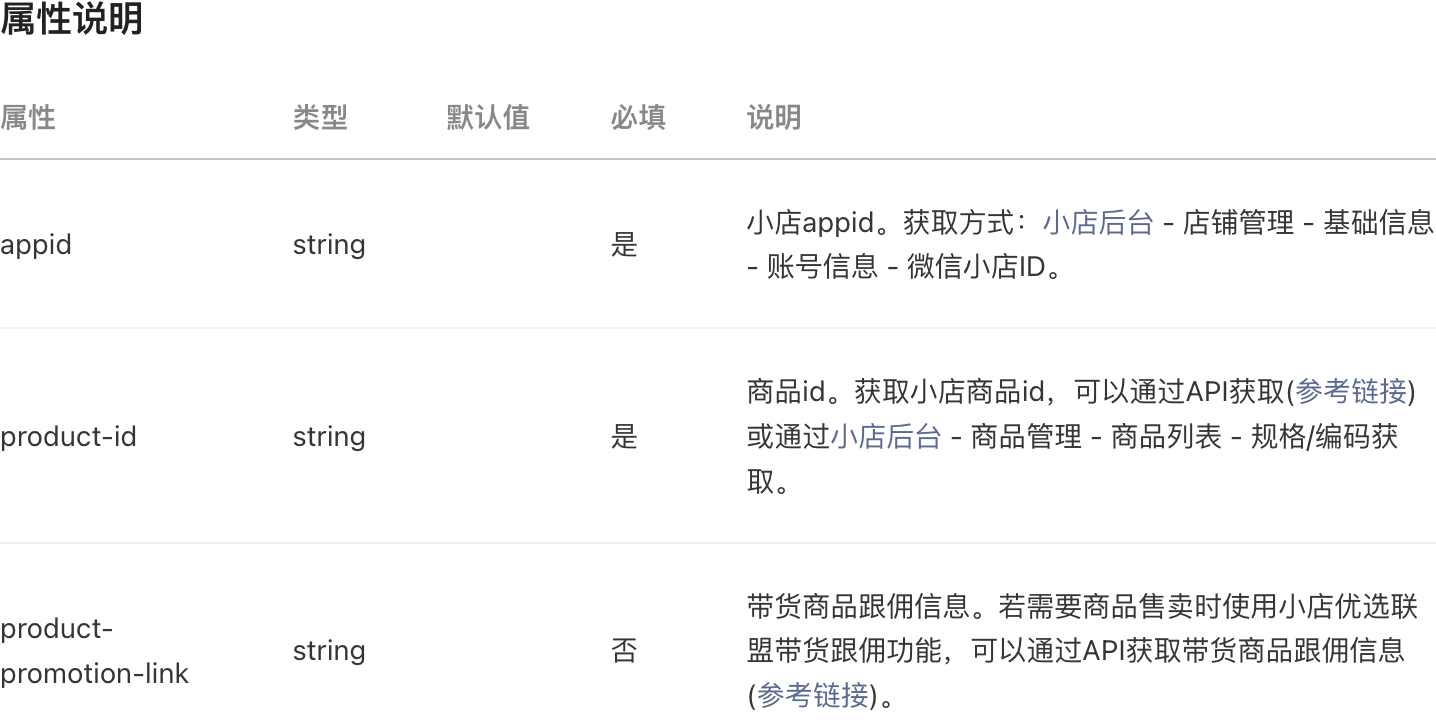Open 小店后台 link in appid row
Screen dimensions: 1436x726
(1098, 222)
